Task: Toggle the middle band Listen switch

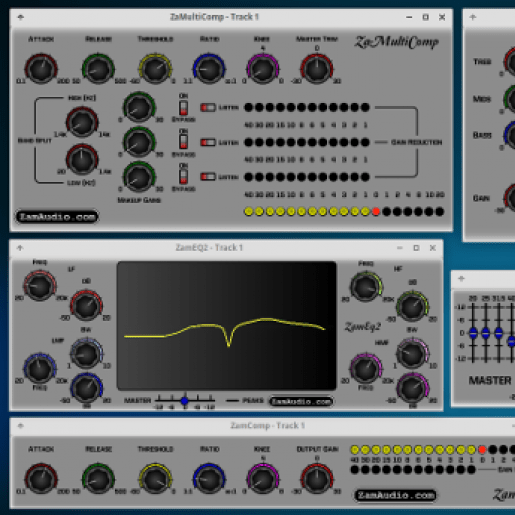Action: tap(208, 142)
